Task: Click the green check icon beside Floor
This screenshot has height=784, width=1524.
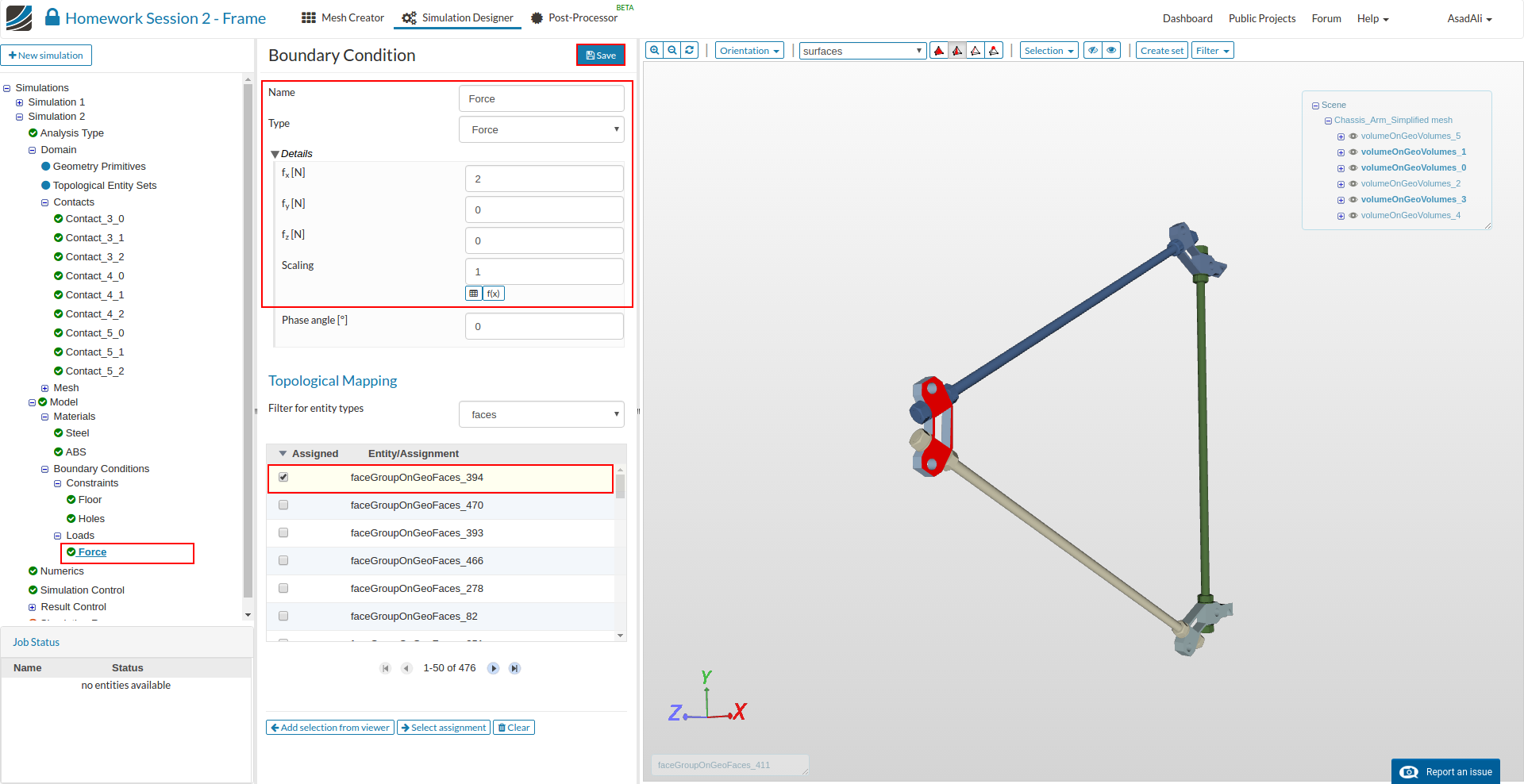Action: [x=71, y=500]
